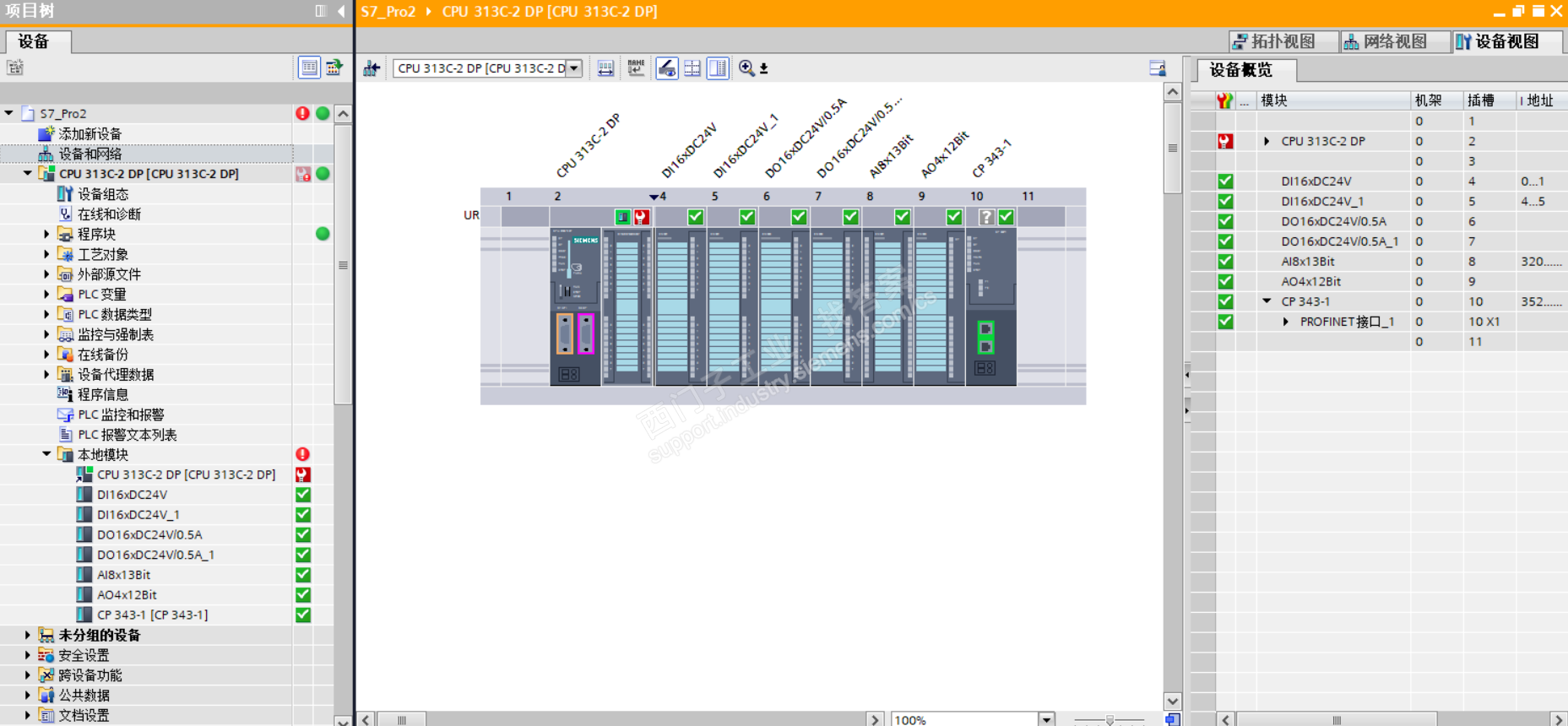The image size is (1568, 726).
Task: Click the CP 343-1 module image in the rack
Action: click(990, 307)
